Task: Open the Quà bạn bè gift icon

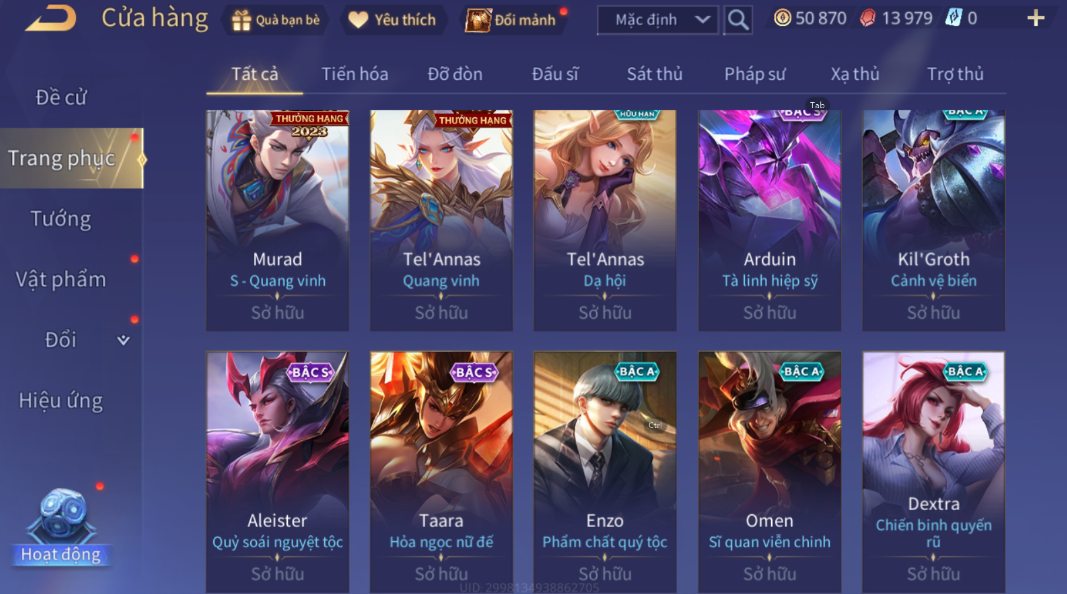Action: pos(241,20)
